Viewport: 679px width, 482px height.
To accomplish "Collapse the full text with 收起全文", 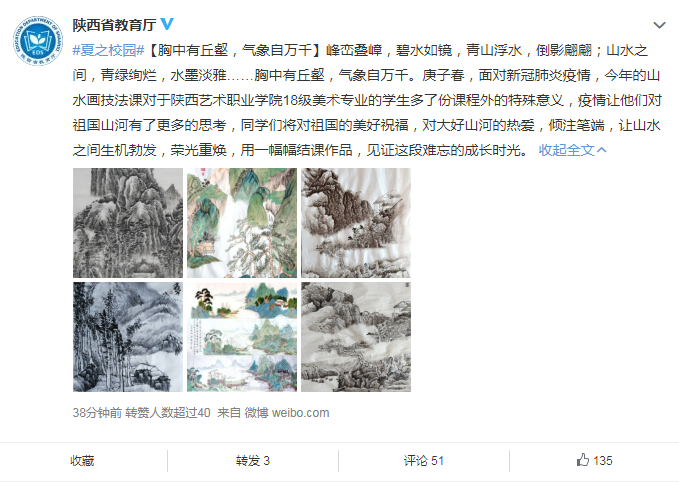I will pyautogui.click(x=566, y=150).
